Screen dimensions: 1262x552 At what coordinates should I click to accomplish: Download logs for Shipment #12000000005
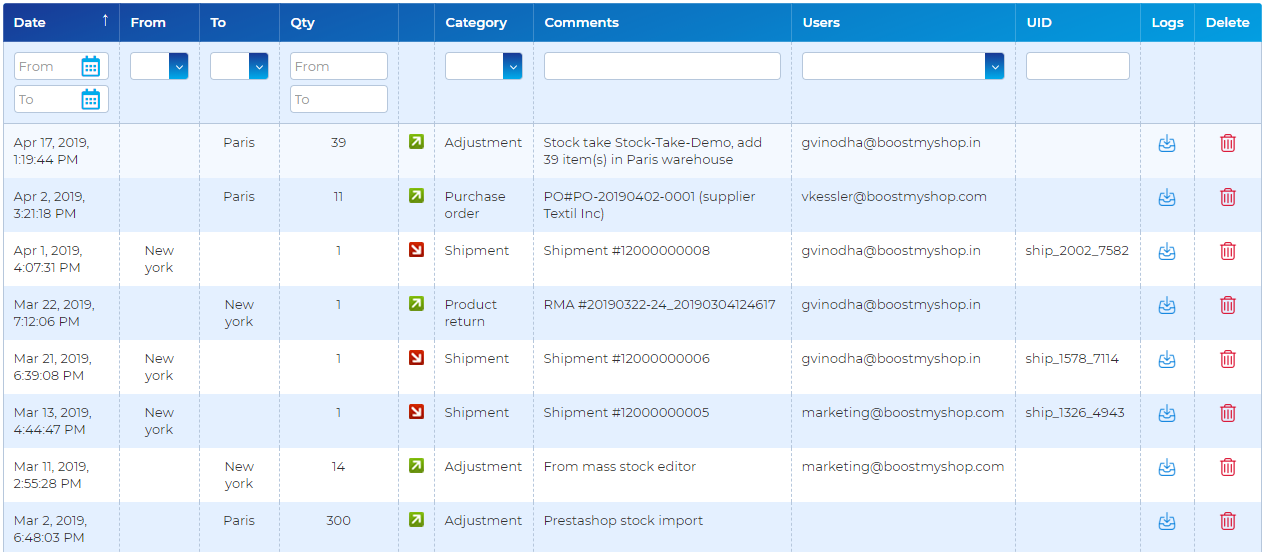coord(1166,413)
